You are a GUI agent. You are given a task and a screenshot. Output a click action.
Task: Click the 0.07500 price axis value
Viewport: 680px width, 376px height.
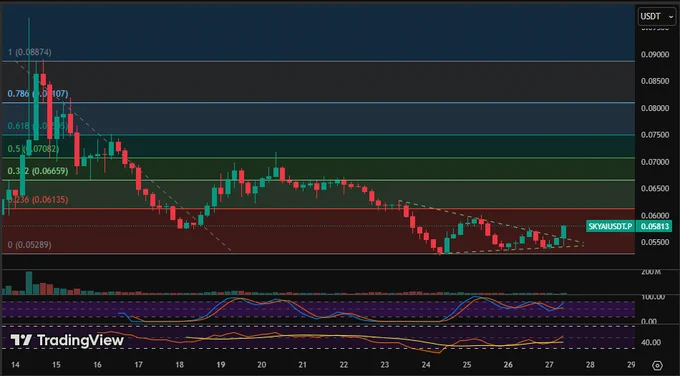pos(655,135)
